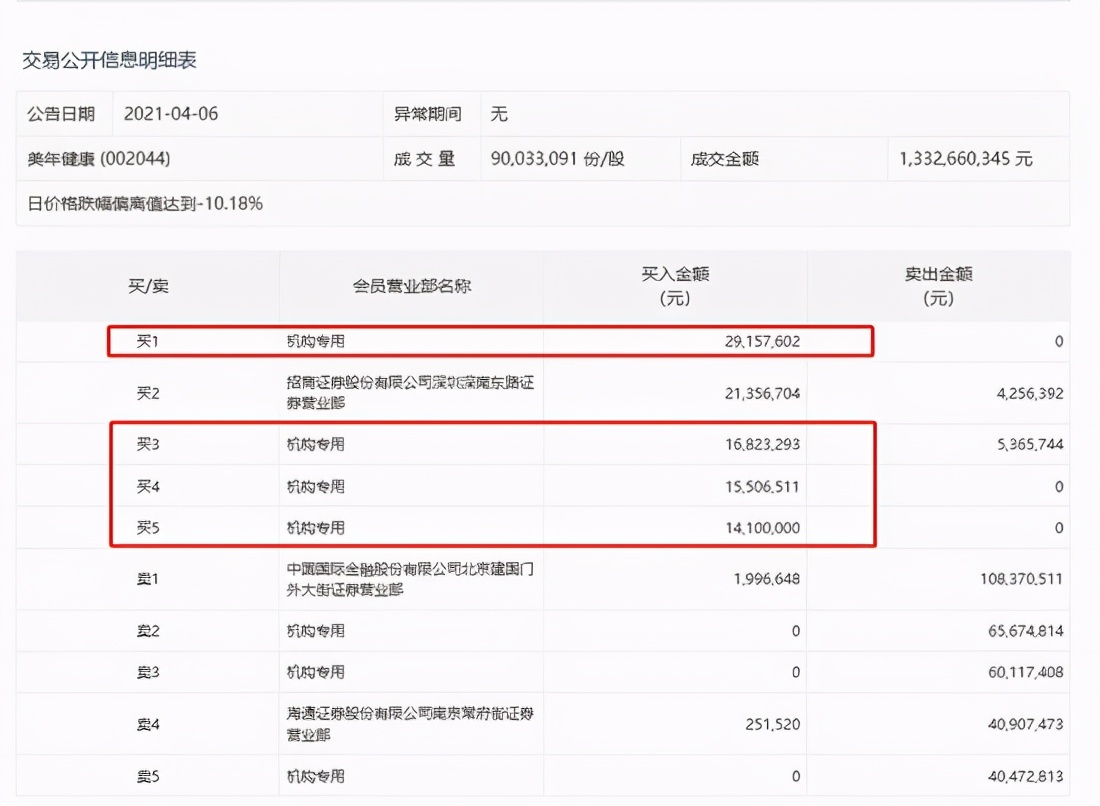The height and width of the screenshot is (806, 1100).
Task: Click the turnover amount 1,332,660,345 元
Action: (966, 159)
